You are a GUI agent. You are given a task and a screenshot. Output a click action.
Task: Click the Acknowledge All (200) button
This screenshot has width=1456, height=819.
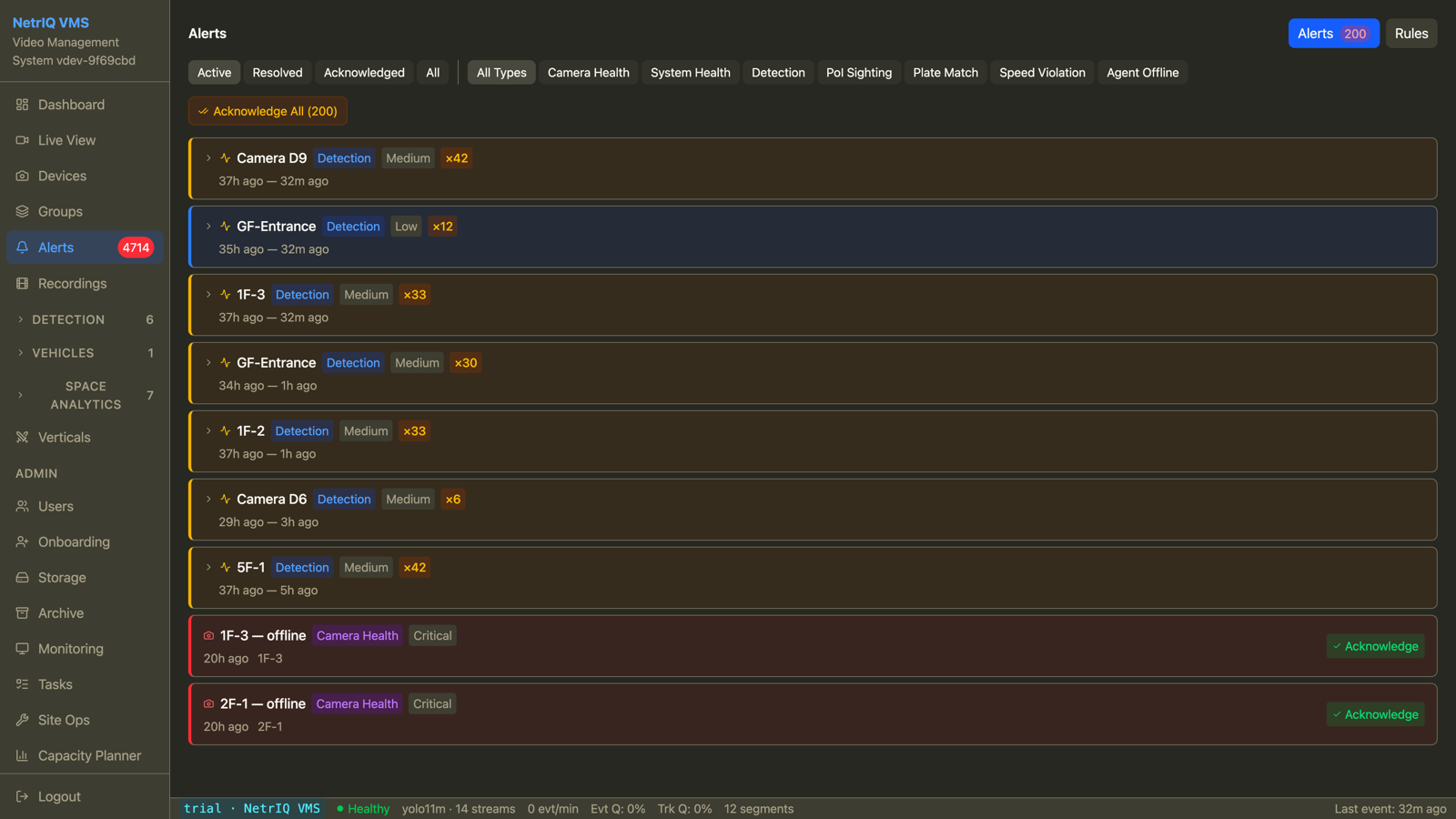pos(268,111)
